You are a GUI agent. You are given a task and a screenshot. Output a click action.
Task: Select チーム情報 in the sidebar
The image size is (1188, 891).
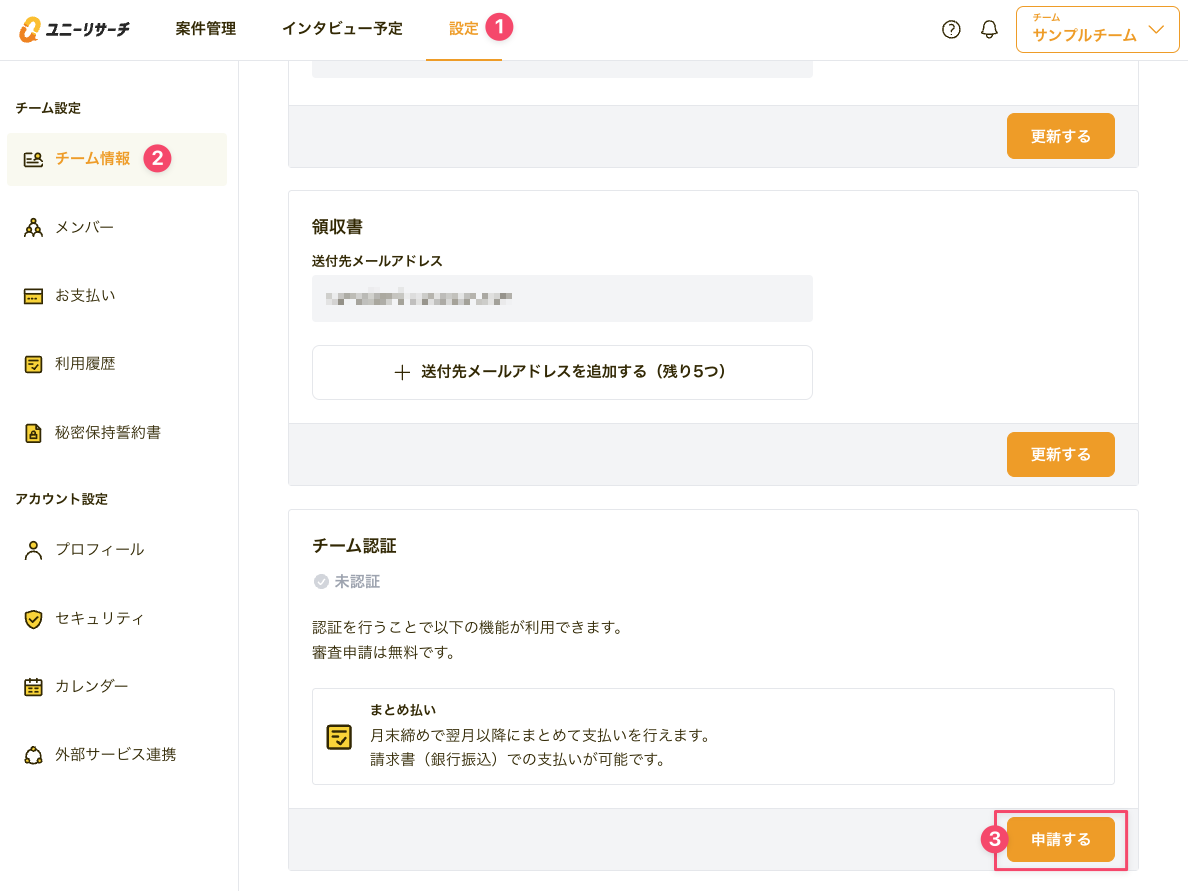click(92, 159)
